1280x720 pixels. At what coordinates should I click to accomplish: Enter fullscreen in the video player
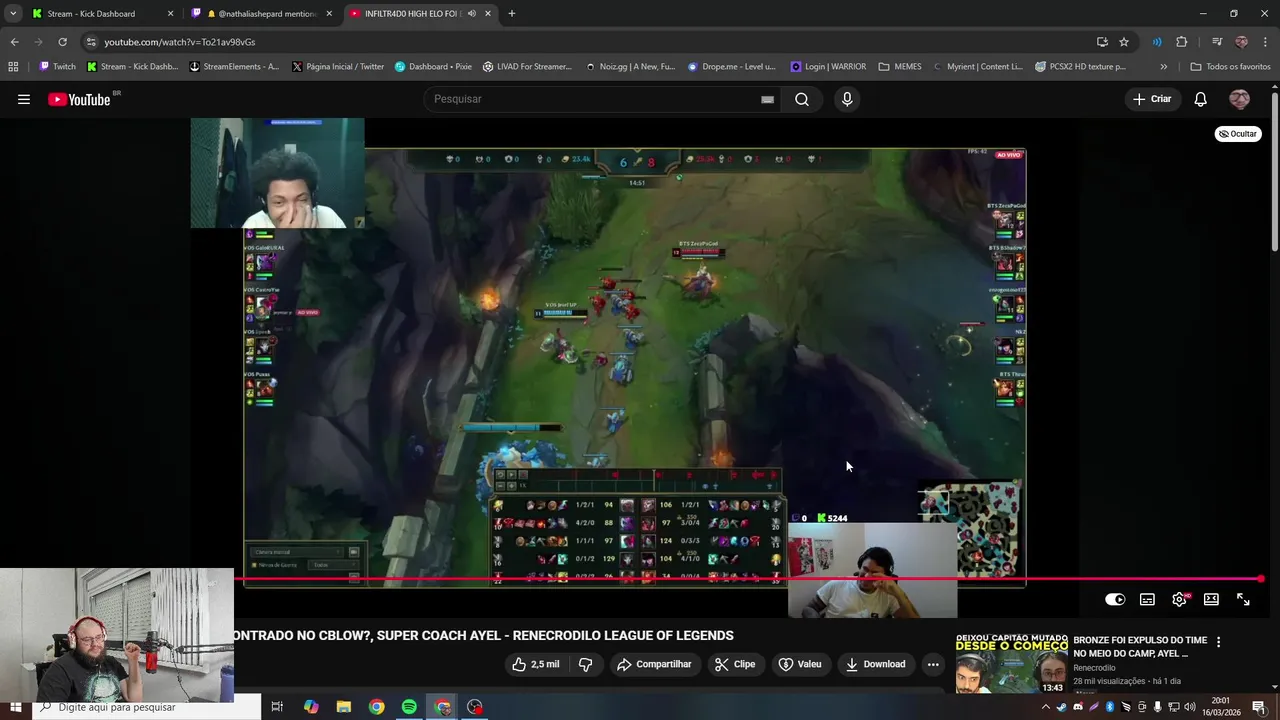tap(1243, 600)
